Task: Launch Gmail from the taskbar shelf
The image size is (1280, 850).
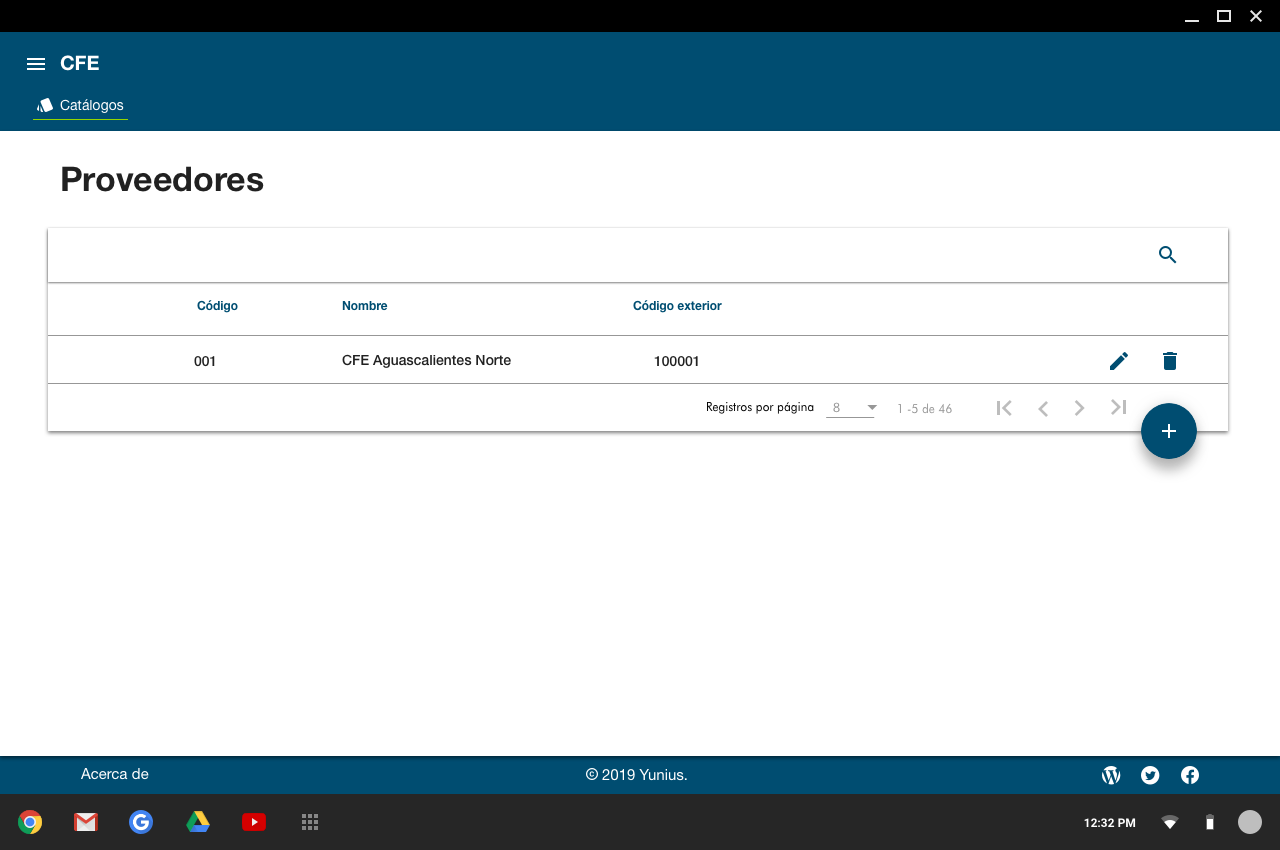Action: 86,822
